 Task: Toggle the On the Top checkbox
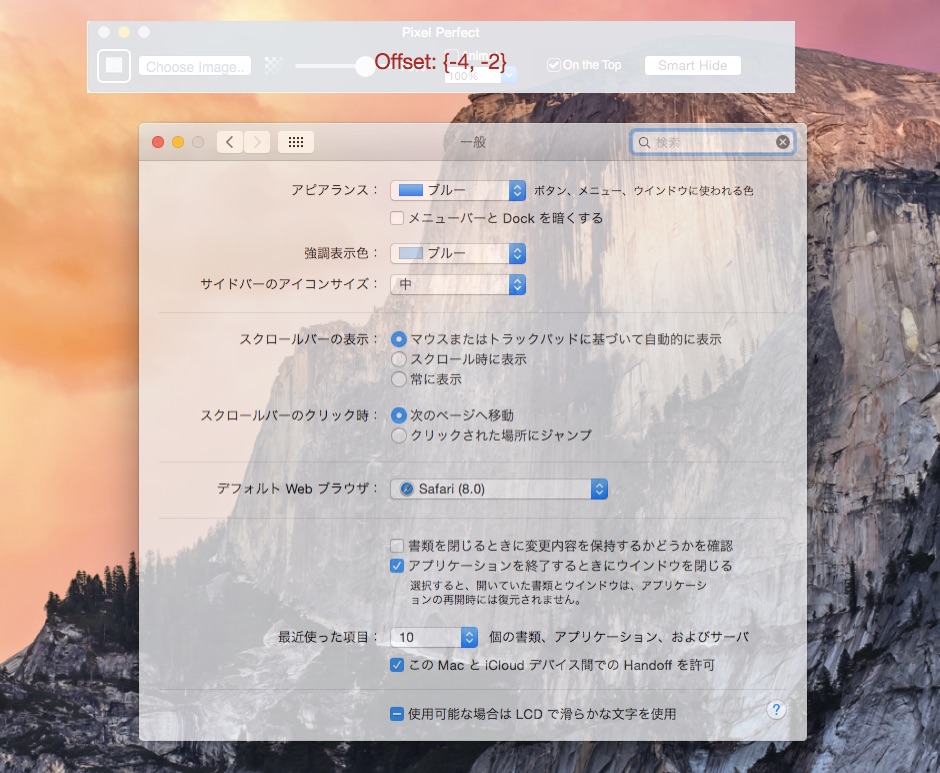pyautogui.click(x=553, y=65)
